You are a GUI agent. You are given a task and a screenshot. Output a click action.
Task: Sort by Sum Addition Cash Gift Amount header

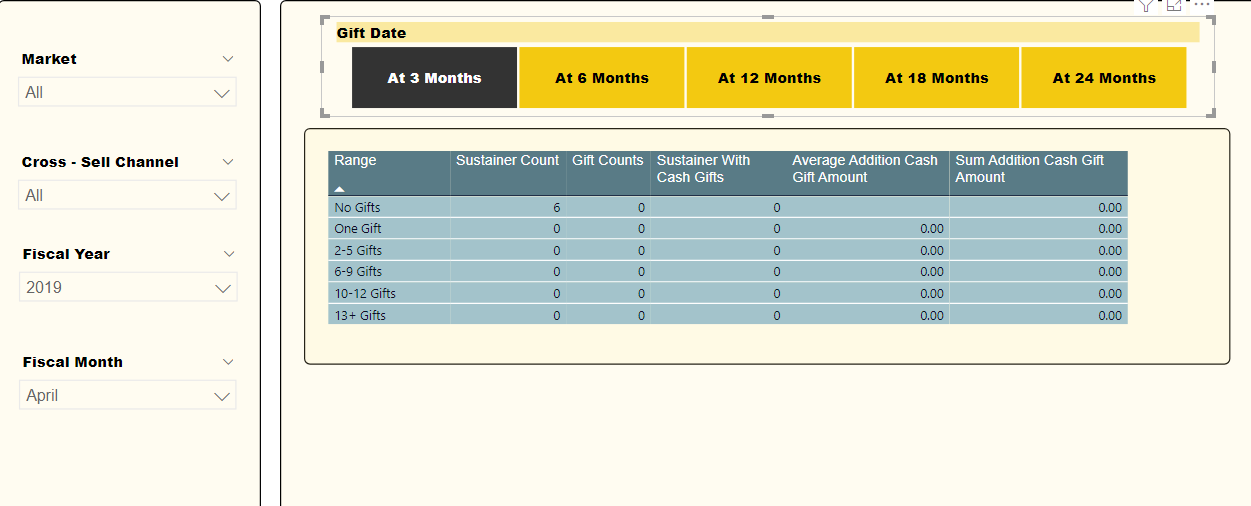[x=1038, y=173]
